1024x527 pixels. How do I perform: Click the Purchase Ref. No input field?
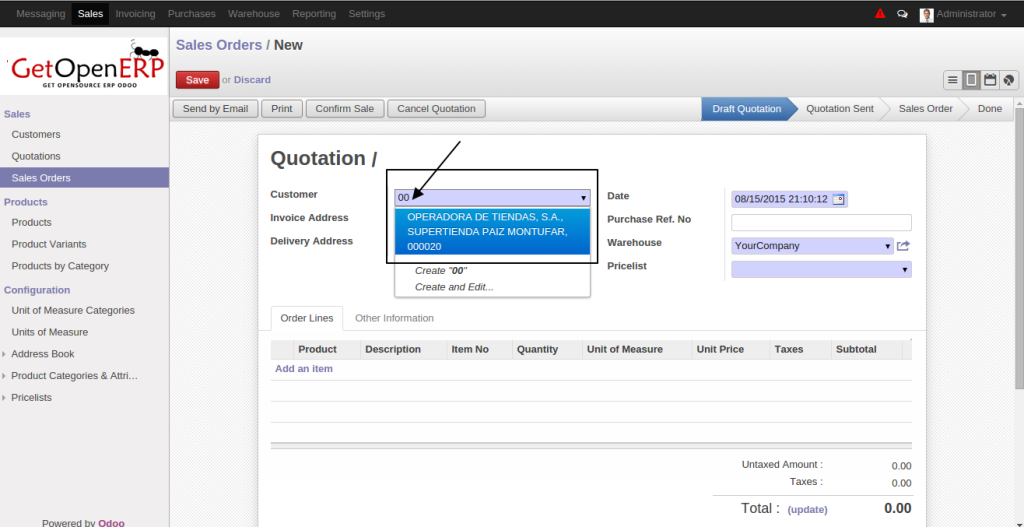(821, 222)
